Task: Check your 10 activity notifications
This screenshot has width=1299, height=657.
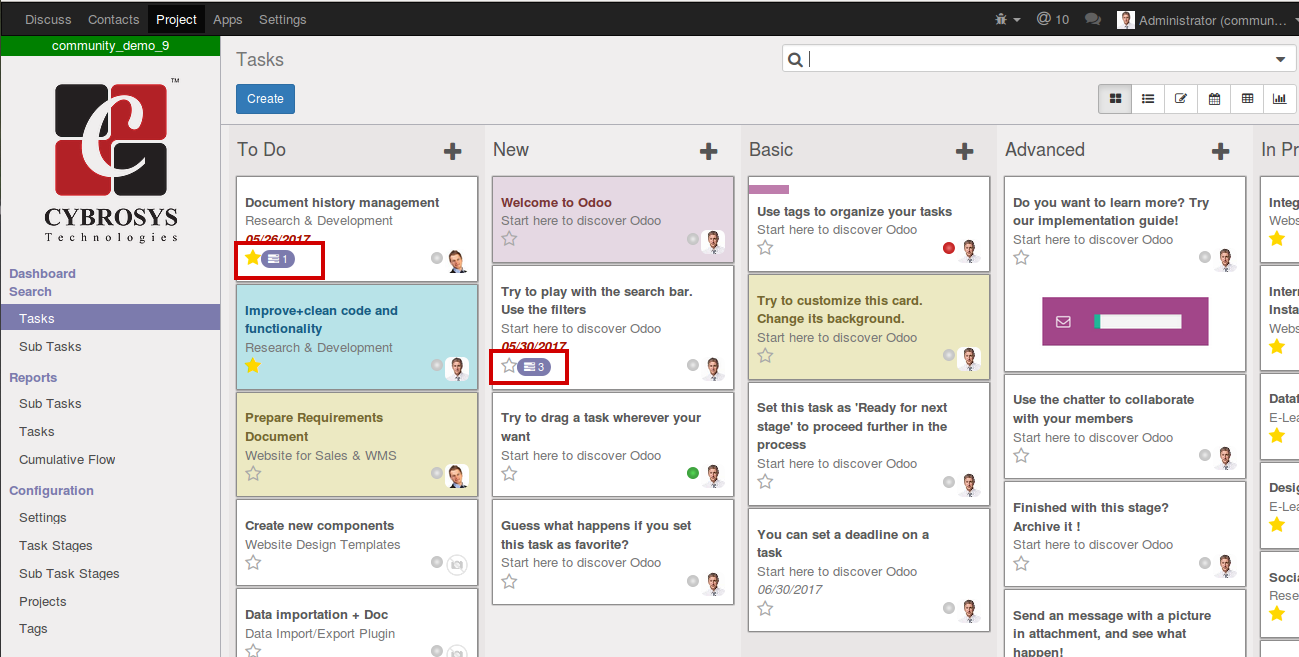Action: tap(1052, 19)
